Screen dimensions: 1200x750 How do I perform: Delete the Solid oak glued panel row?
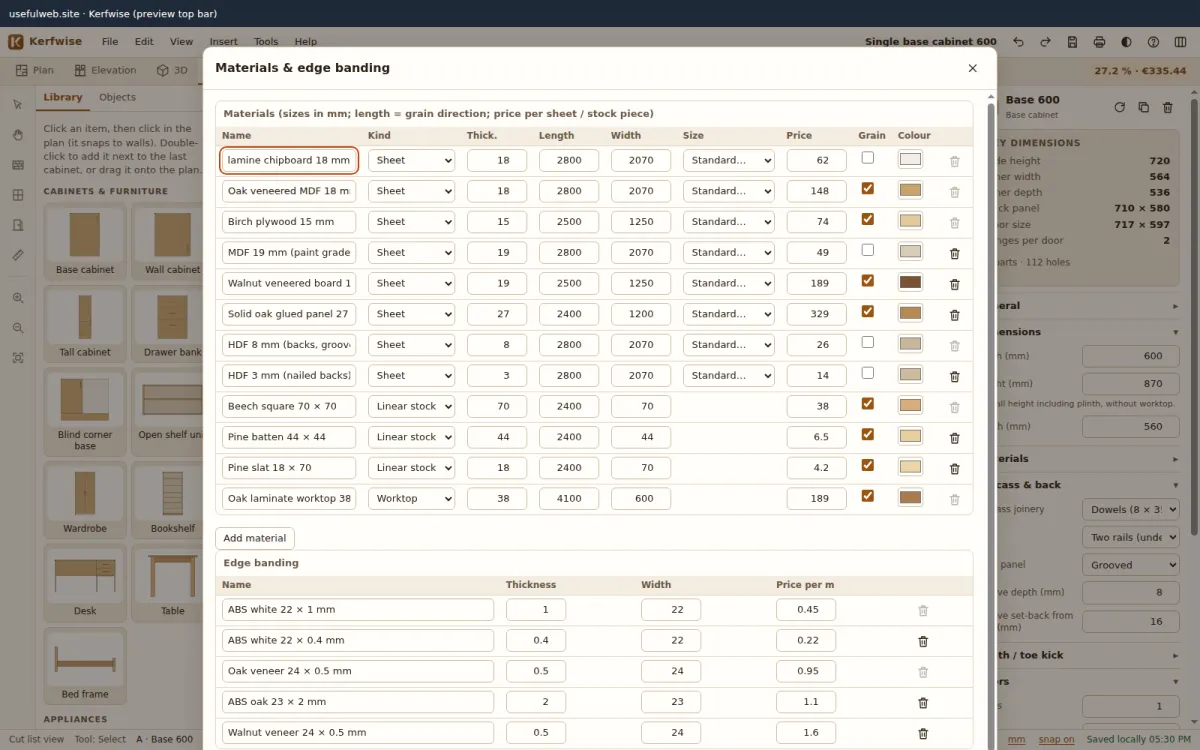(954, 315)
